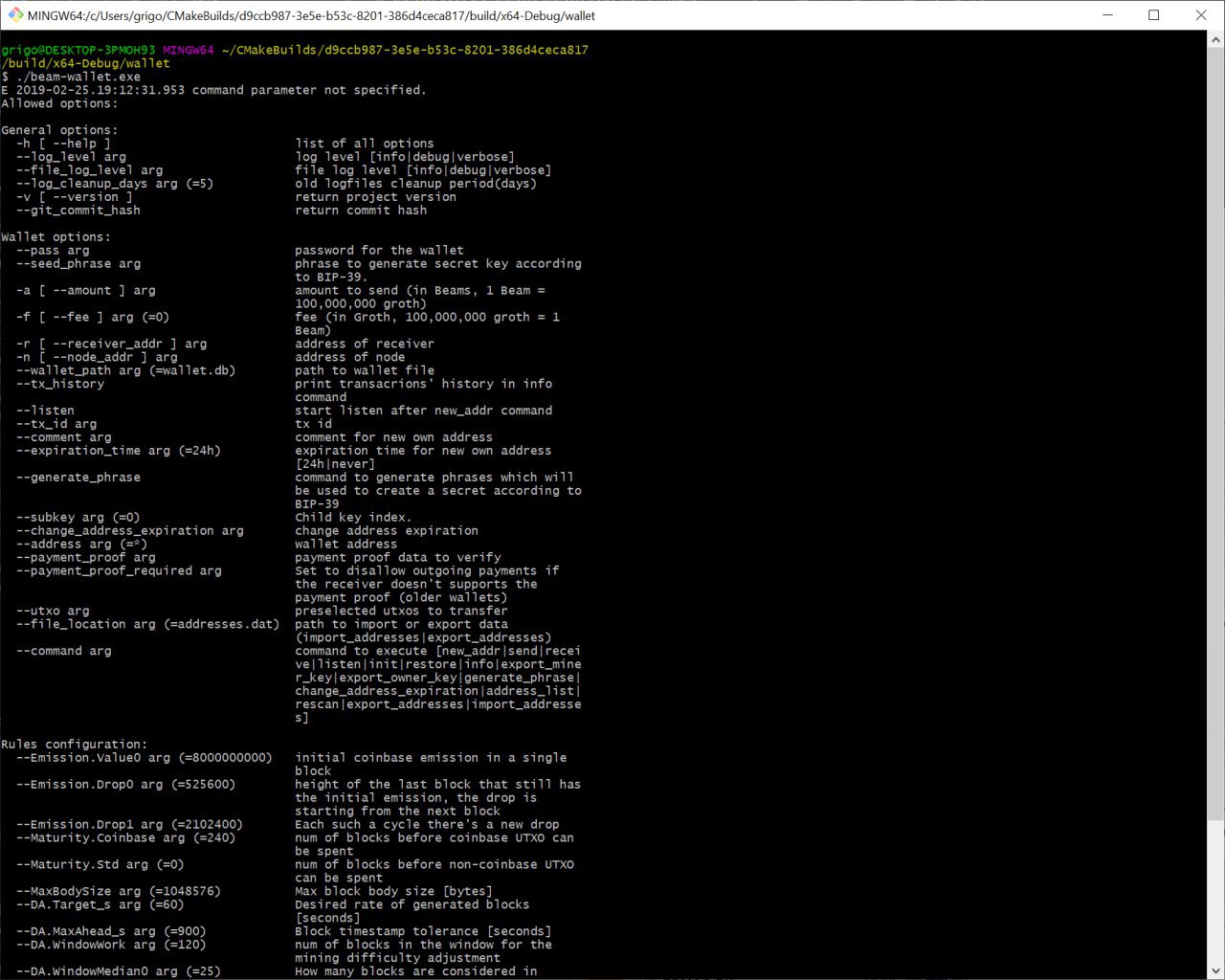Click '--DA.WindowMedian0 arg (=25)' option
1225x980 pixels.
(x=119, y=973)
